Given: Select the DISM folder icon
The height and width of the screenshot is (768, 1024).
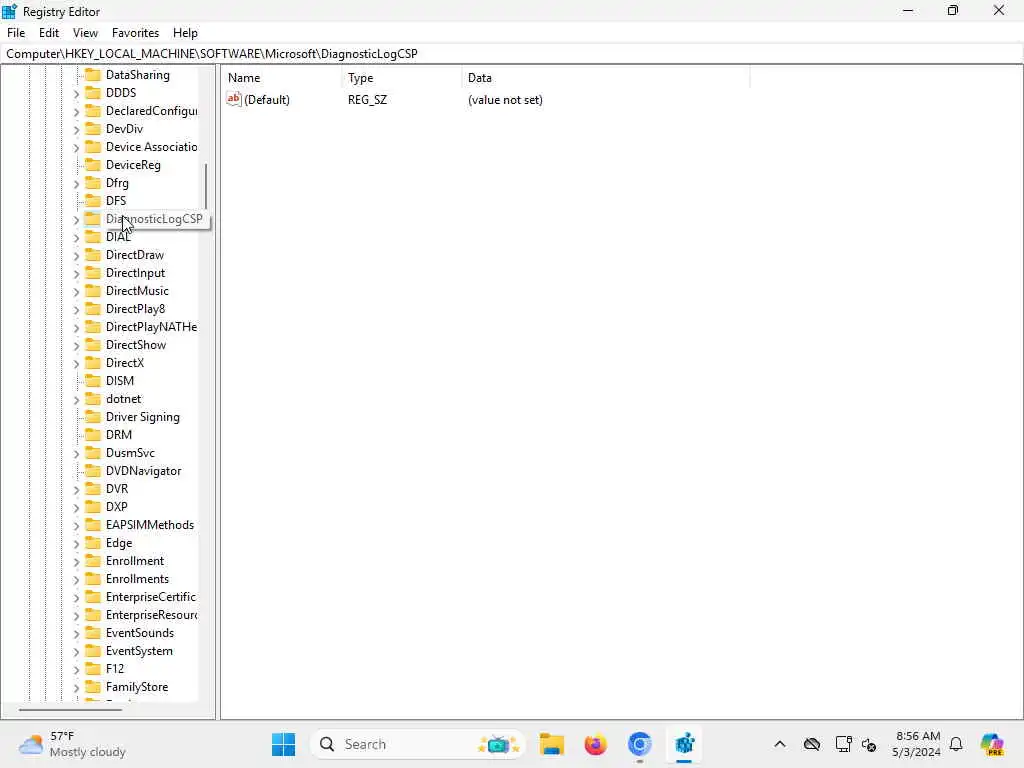Looking at the screenshot, I should click(x=93, y=381).
